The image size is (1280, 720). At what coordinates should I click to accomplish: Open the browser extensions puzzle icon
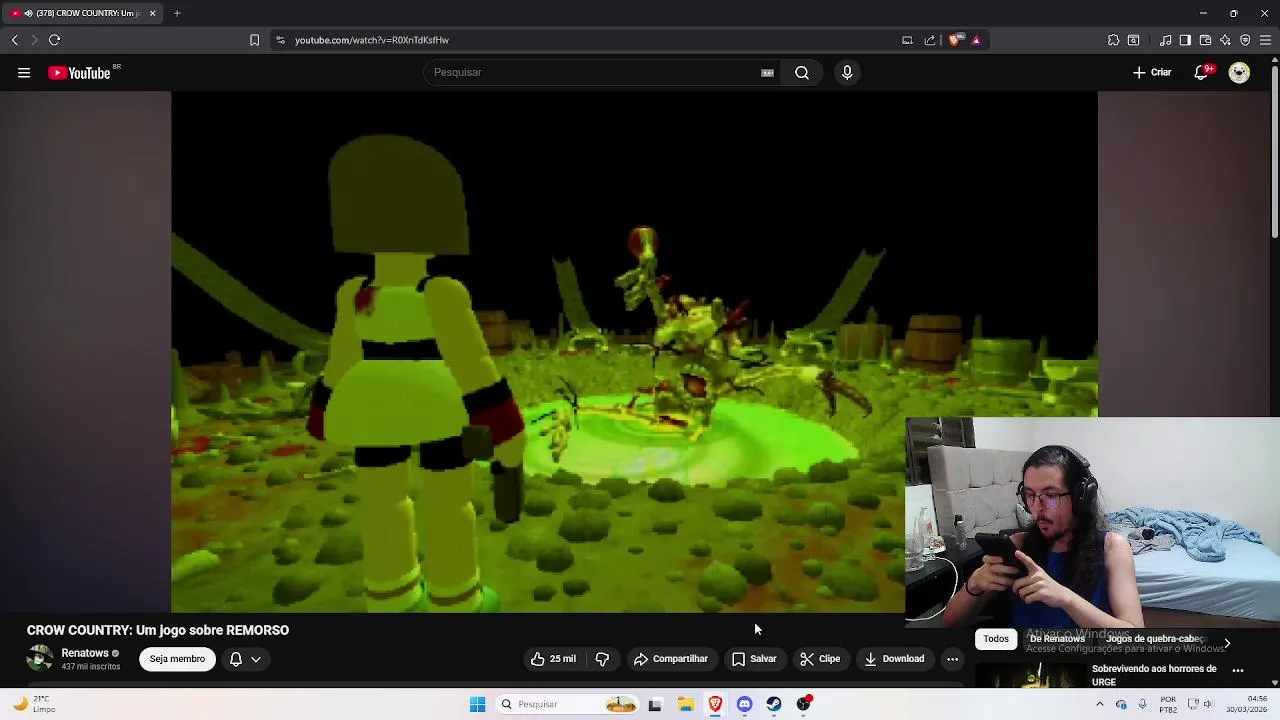pyautogui.click(x=1113, y=40)
